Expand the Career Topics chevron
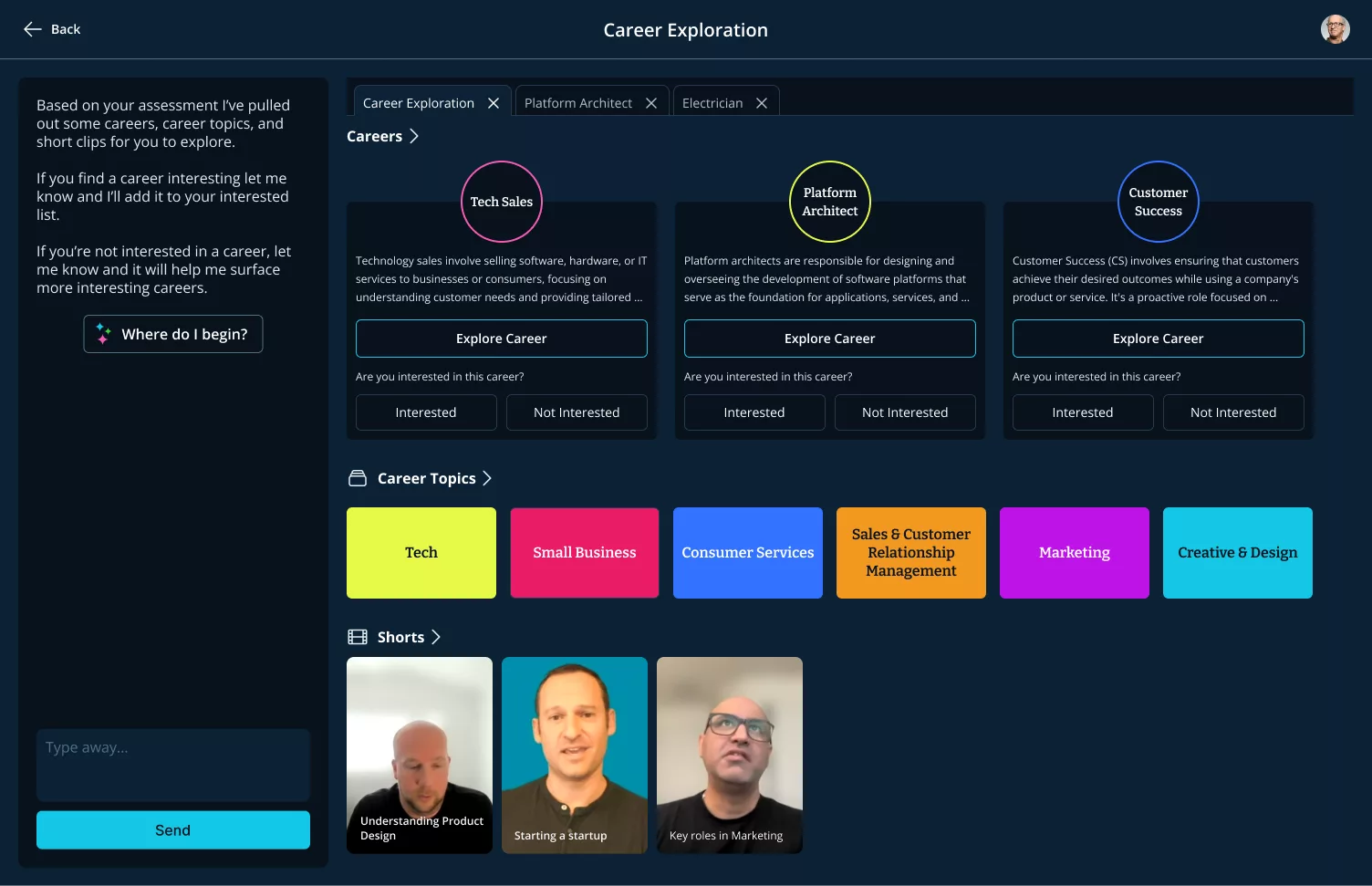Viewport: 1372px width, 886px height. 487,478
